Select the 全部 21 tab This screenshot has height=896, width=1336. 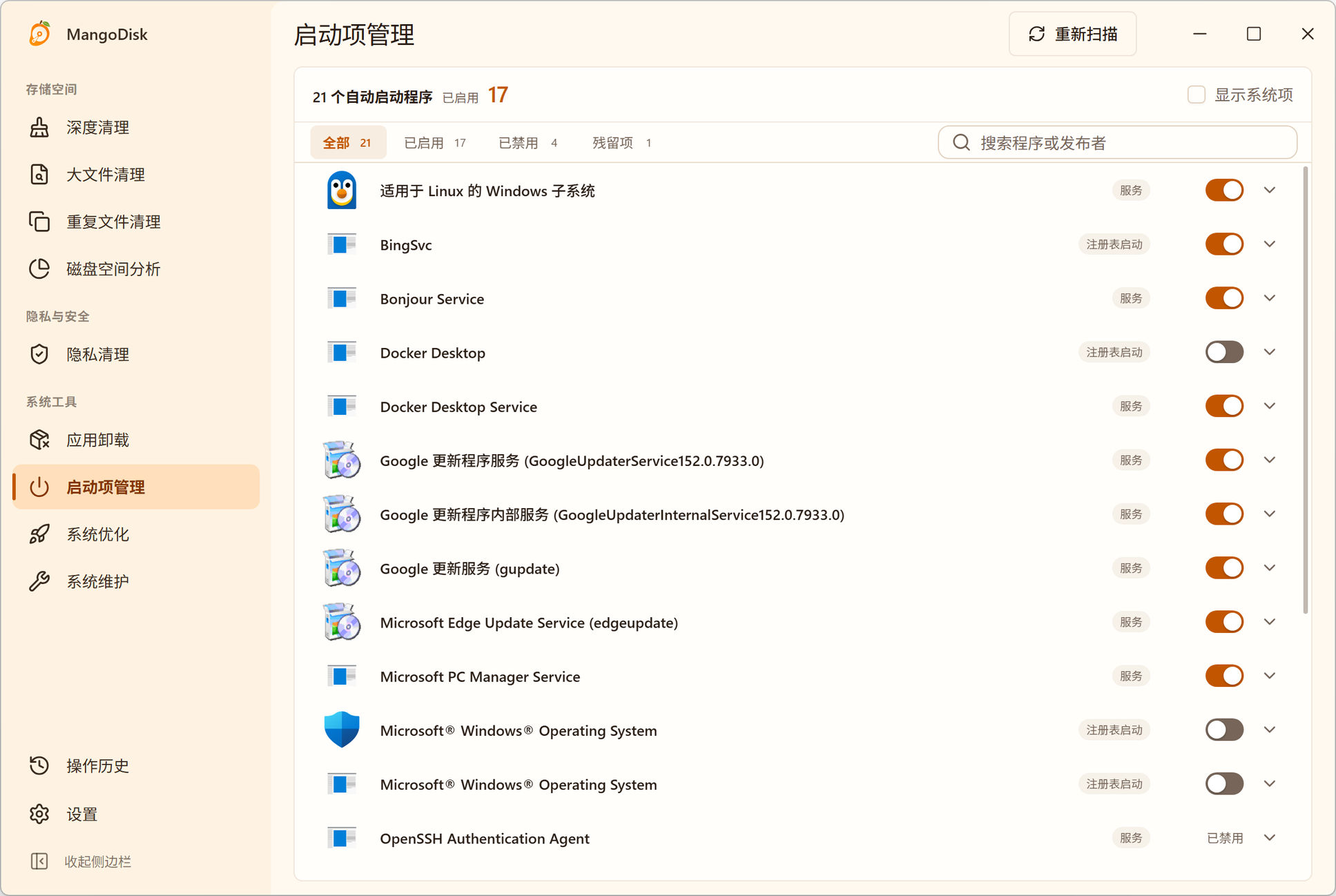(348, 142)
